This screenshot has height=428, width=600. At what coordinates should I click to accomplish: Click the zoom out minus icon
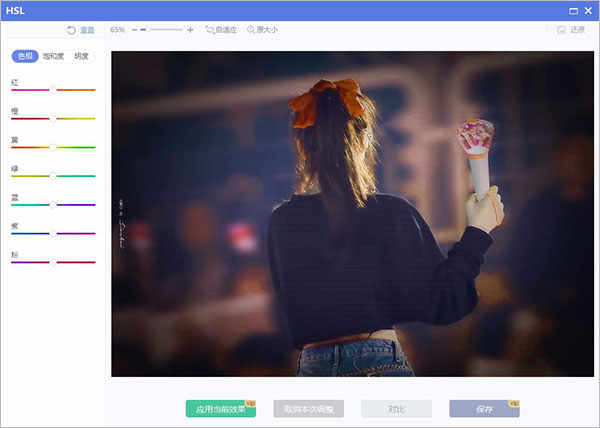[134, 30]
